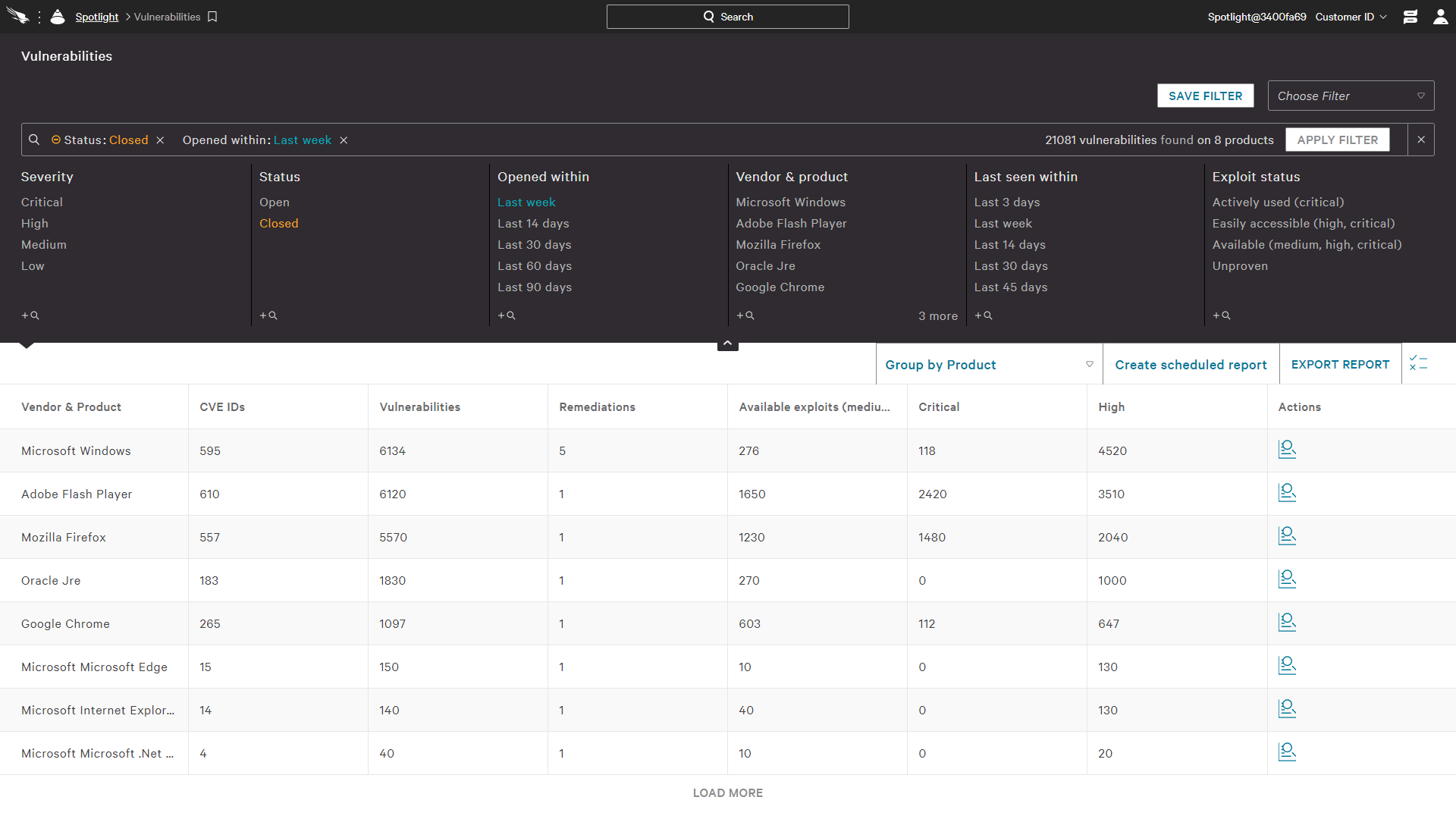Remove the Status: Closed filter chip
The height and width of the screenshot is (819, 1456).
(x=160, y=140)
